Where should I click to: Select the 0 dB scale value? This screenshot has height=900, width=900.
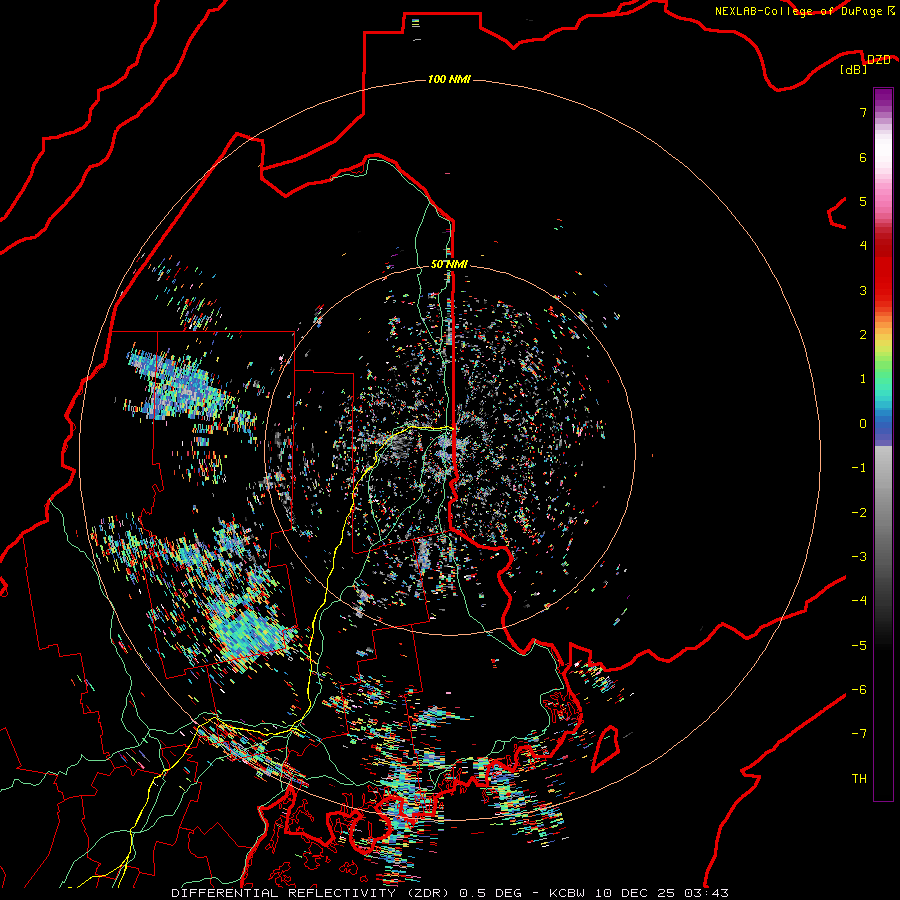[x=863, y=424]
